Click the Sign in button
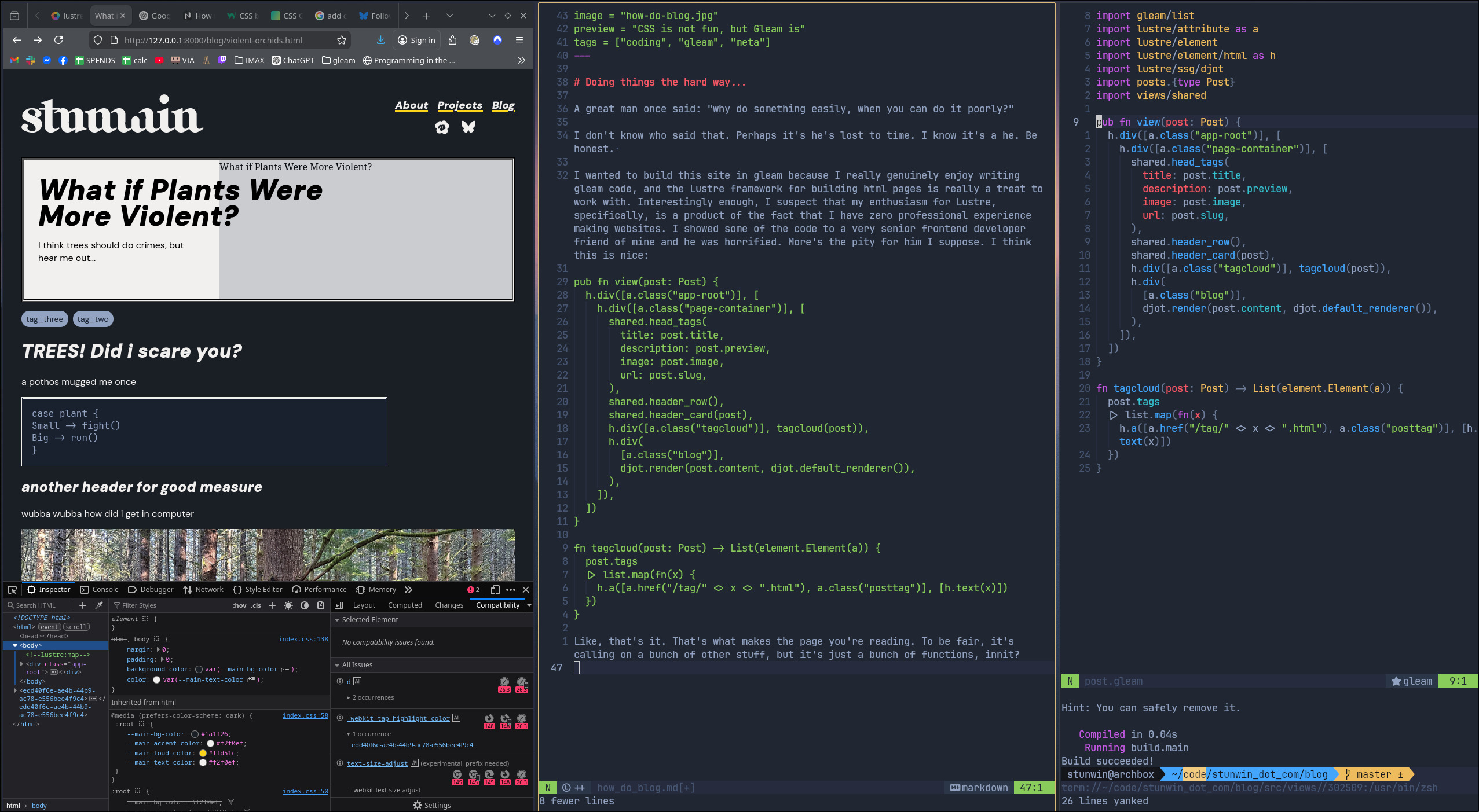This screenshot has height=812, width=1479. pyautogui.click(x=416, y=40)
